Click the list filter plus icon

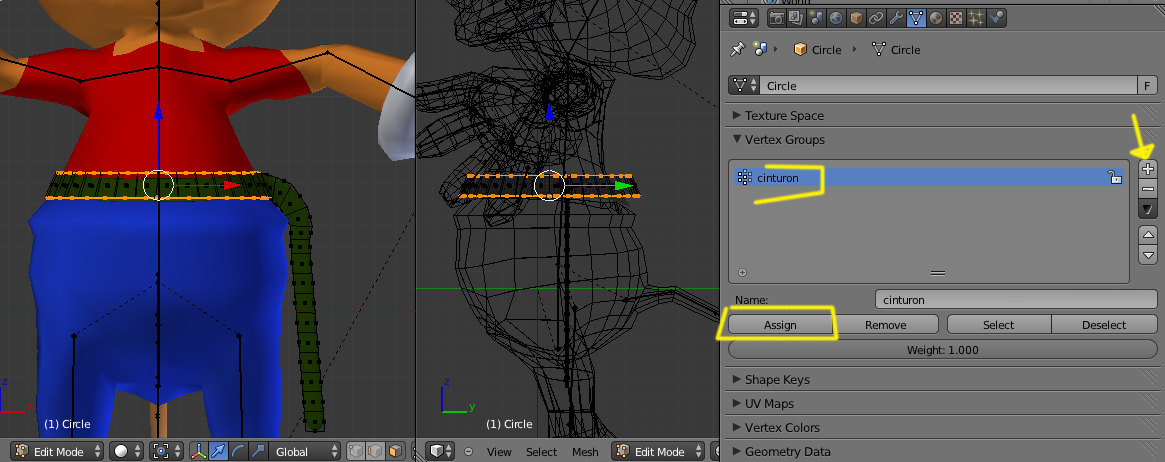tap(742, 273)
